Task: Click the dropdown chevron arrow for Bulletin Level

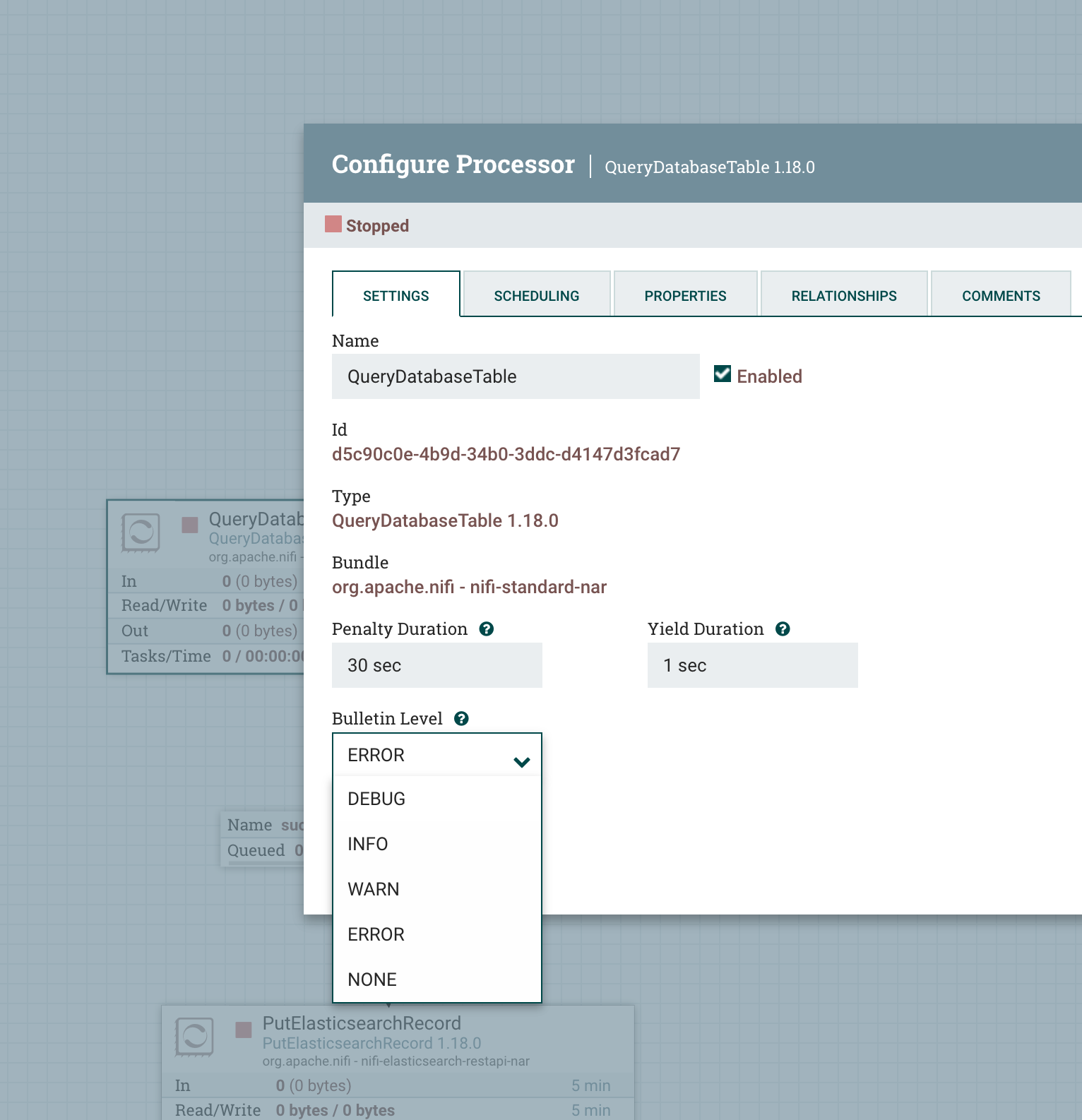Action: pos(522,762)
